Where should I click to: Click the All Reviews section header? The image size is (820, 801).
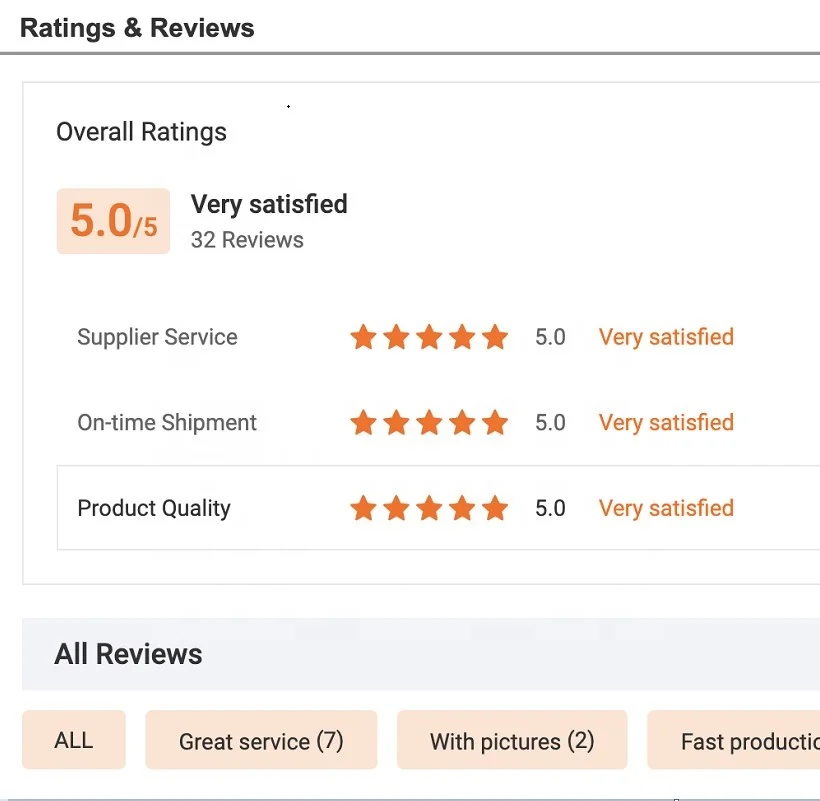128,654
